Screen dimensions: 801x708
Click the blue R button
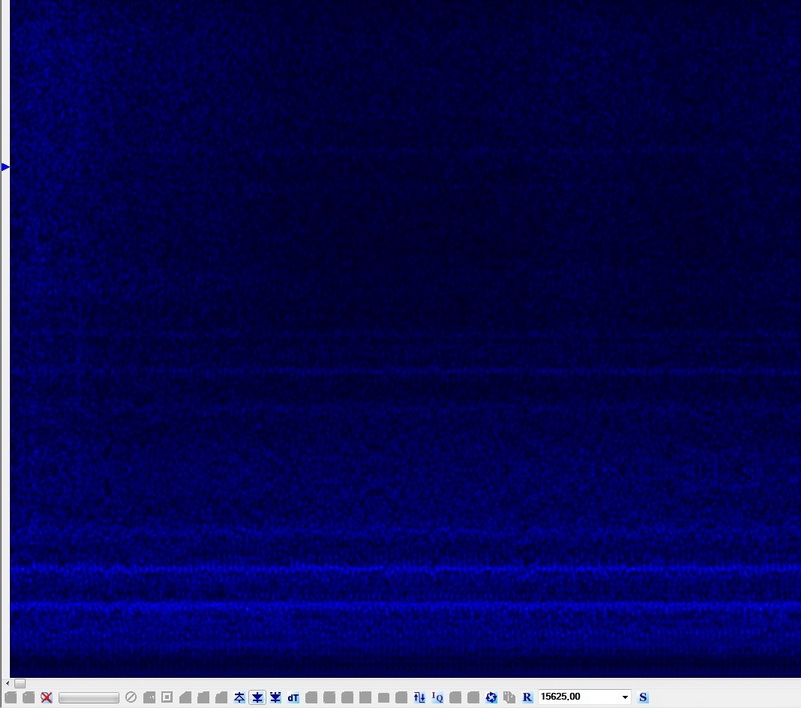point(527,697)
